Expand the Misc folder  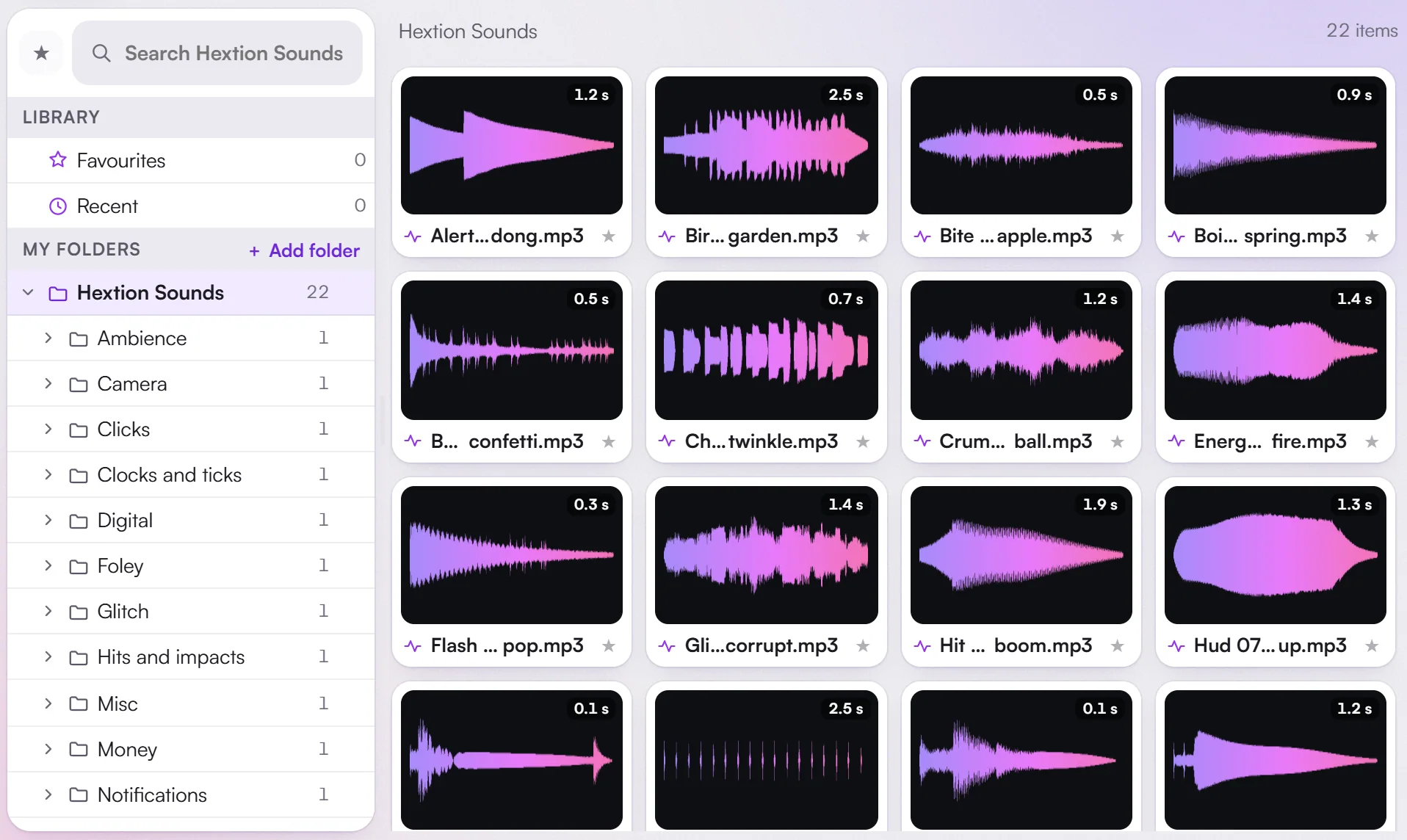click(48, 703)
